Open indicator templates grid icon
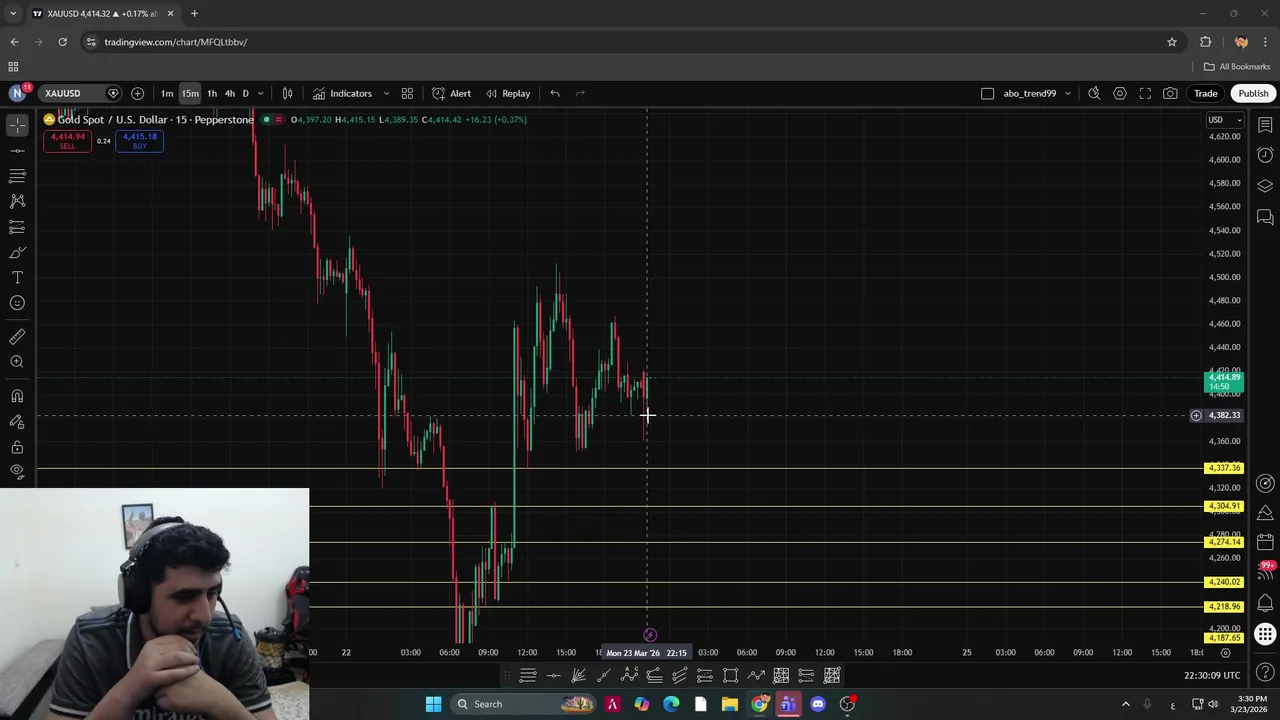Screen dimensions: 1280x720 click(407, 93)
